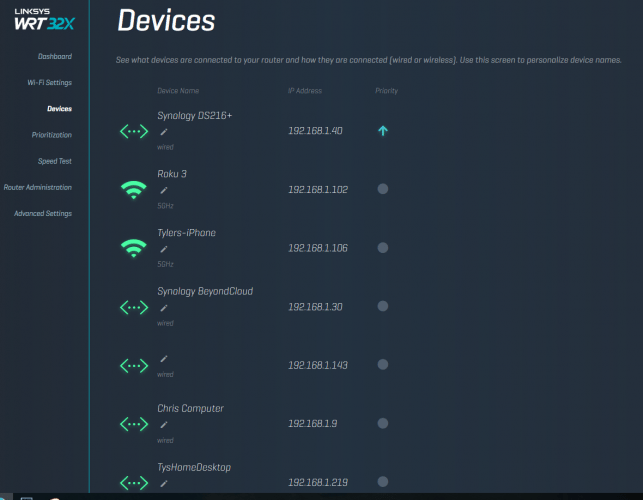Viewport: 643px width, 500px height.
Task: Go to Wi-Fi Settings
Action: pyautogui.click(x=49, y=82)
